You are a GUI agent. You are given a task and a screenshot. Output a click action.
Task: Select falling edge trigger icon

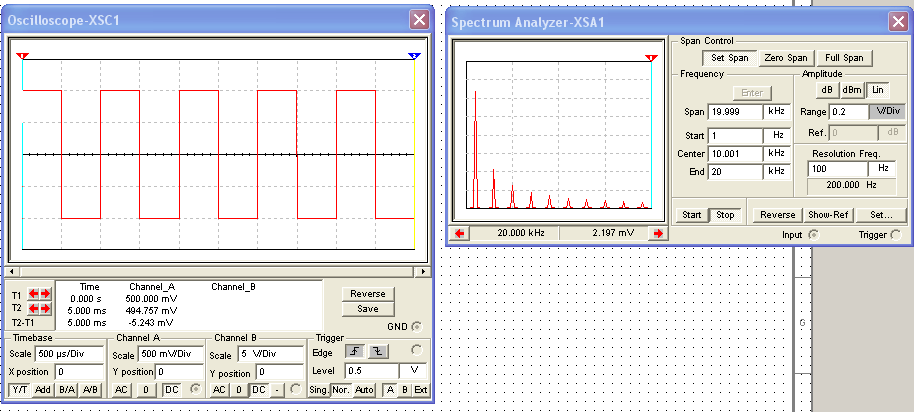coord(377,351)
